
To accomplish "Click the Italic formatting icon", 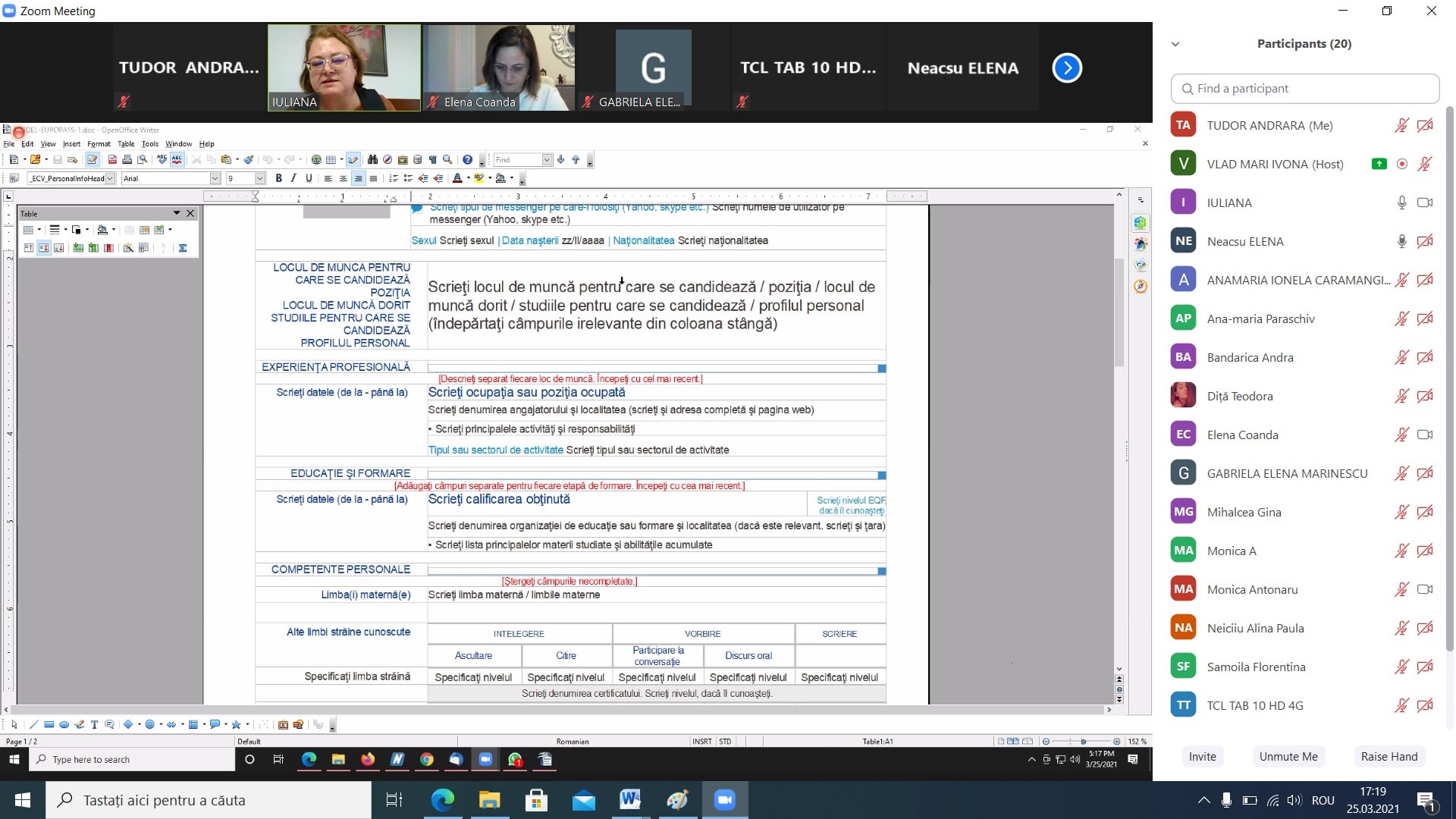I will 293,178.
